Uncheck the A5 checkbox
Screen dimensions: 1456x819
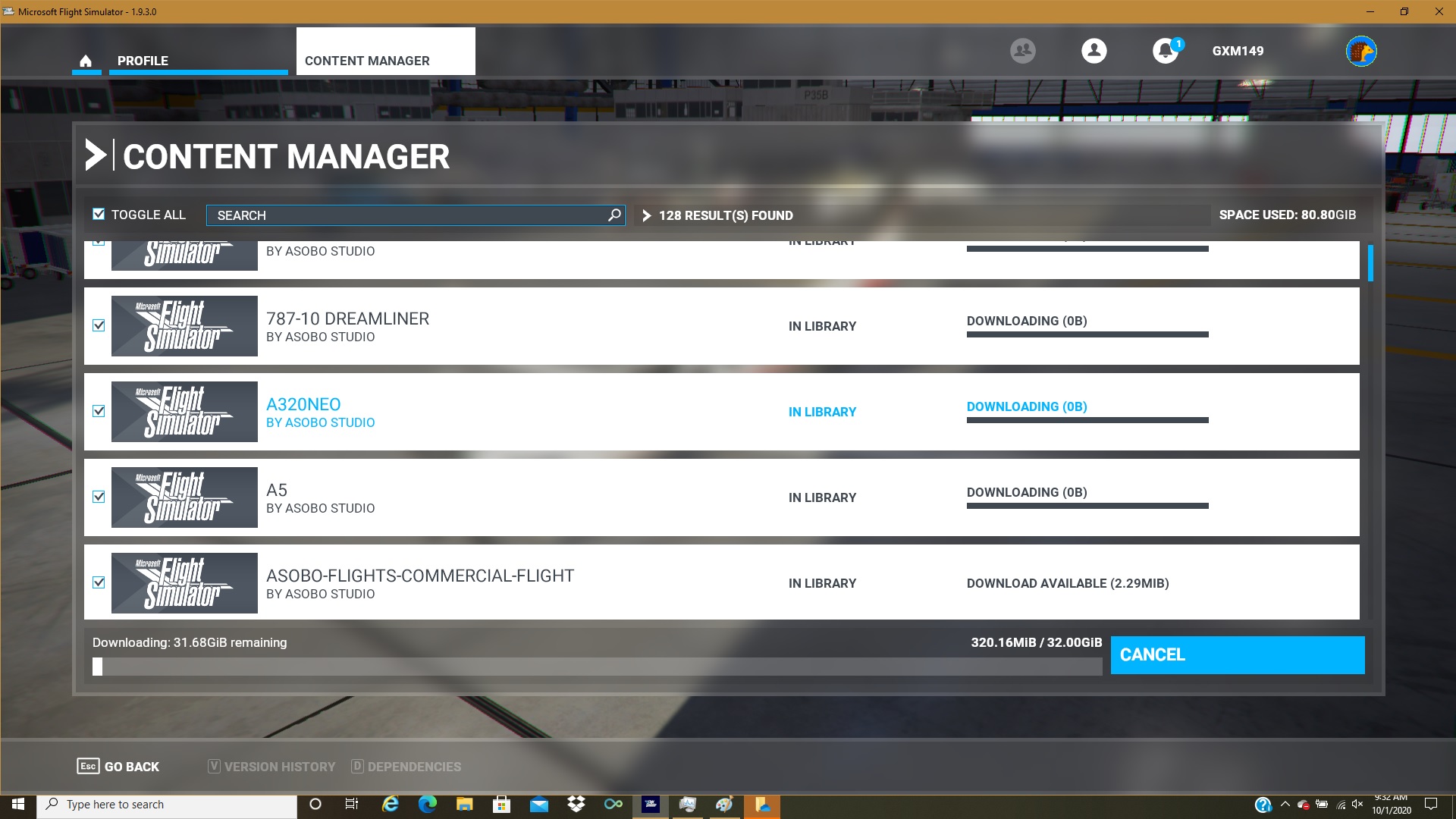(x=99, y=497)
